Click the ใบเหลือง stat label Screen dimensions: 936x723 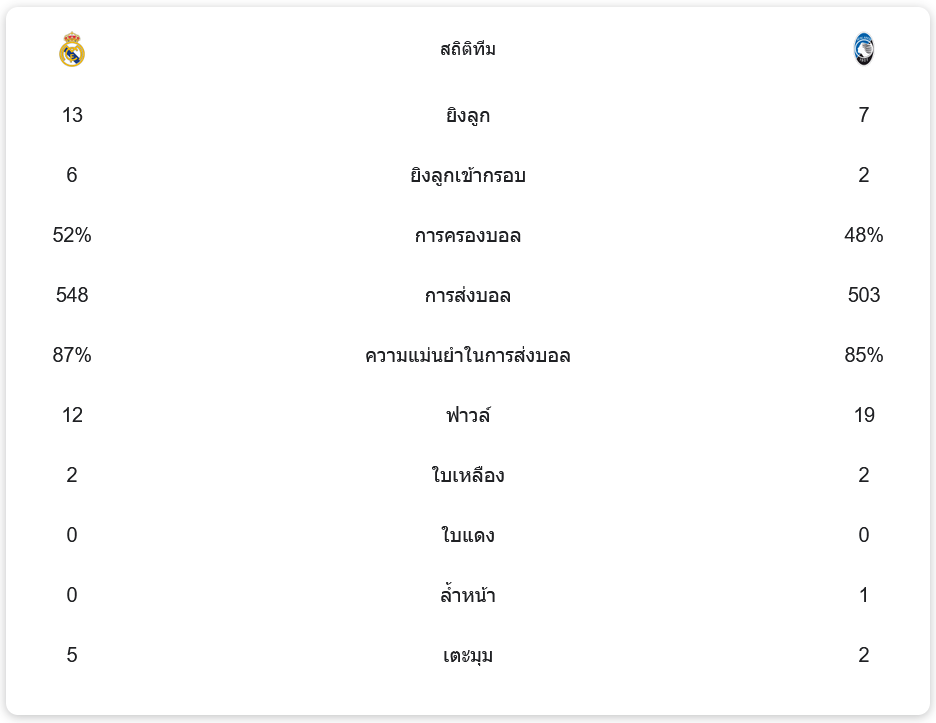[468, 475]
